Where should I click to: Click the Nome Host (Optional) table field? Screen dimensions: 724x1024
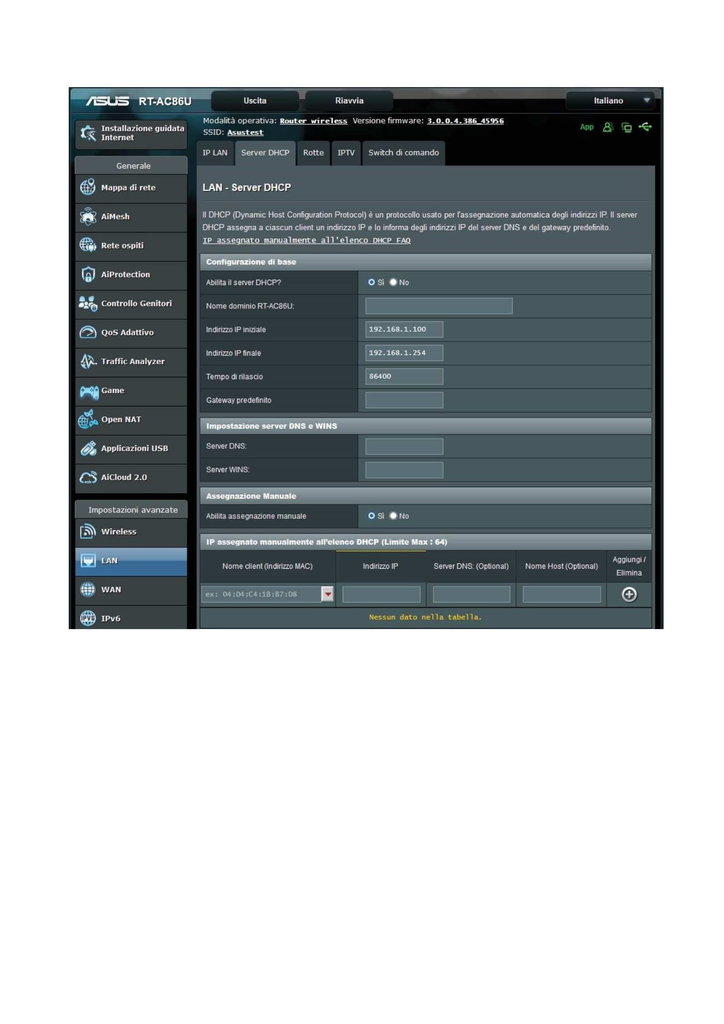pyautogui.click(x=561, y=594)
